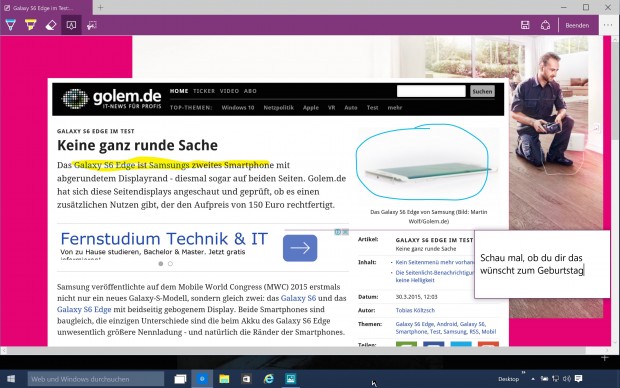Select the Clip tool
The height and width of the screenshot is (388, 620).
92,25
